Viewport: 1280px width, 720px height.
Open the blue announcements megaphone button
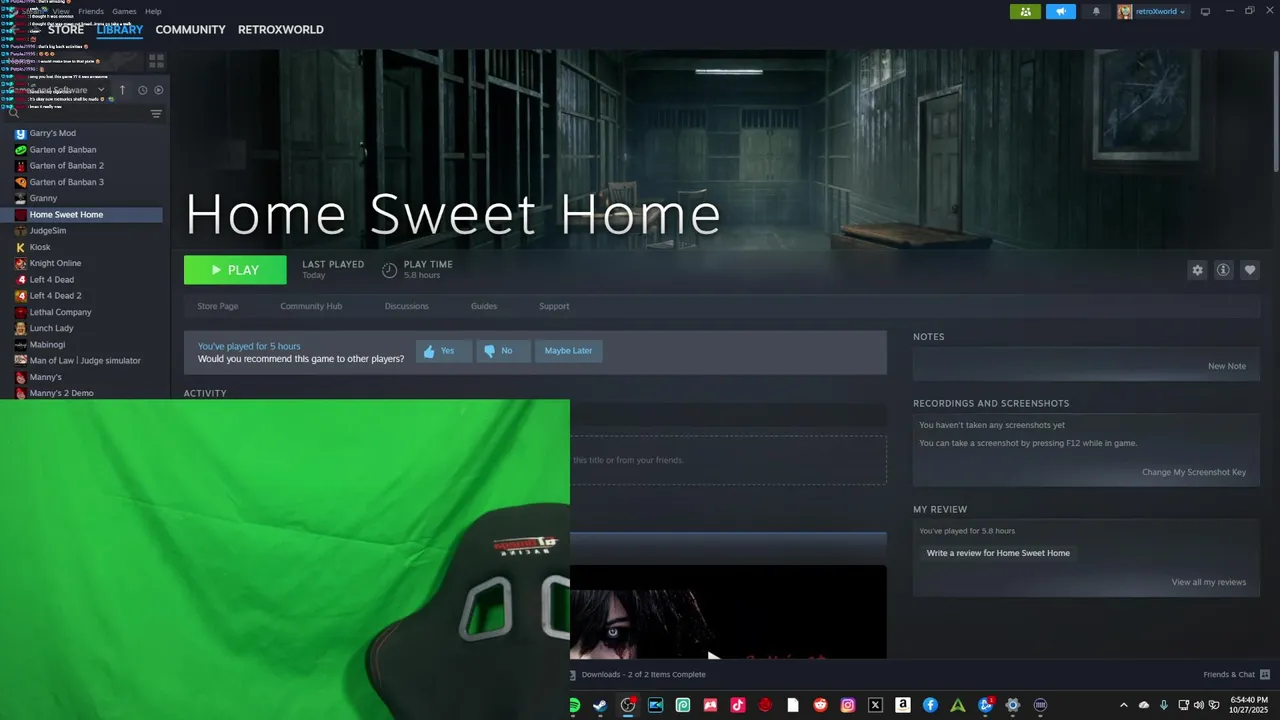[x=1061, y=12]
